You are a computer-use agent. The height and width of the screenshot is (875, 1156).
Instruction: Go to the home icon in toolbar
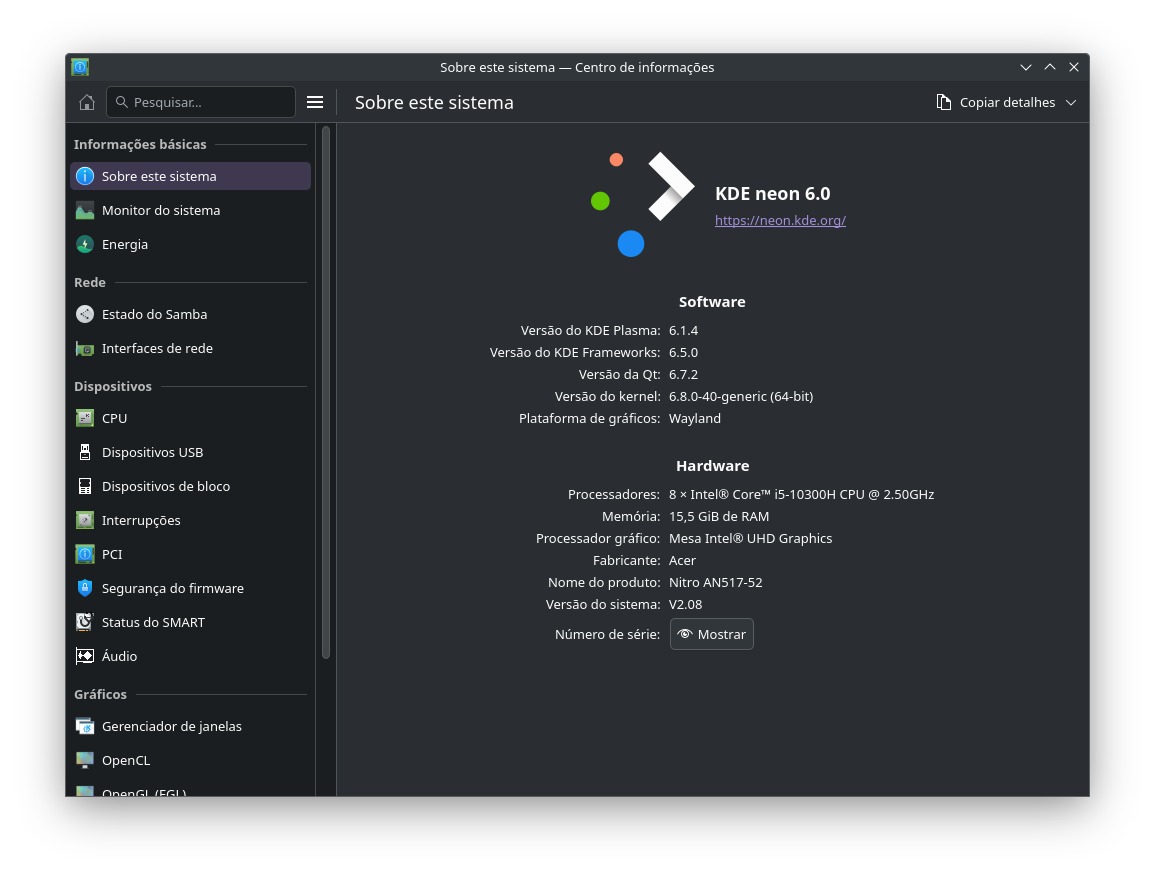click(x=87, y=102)
